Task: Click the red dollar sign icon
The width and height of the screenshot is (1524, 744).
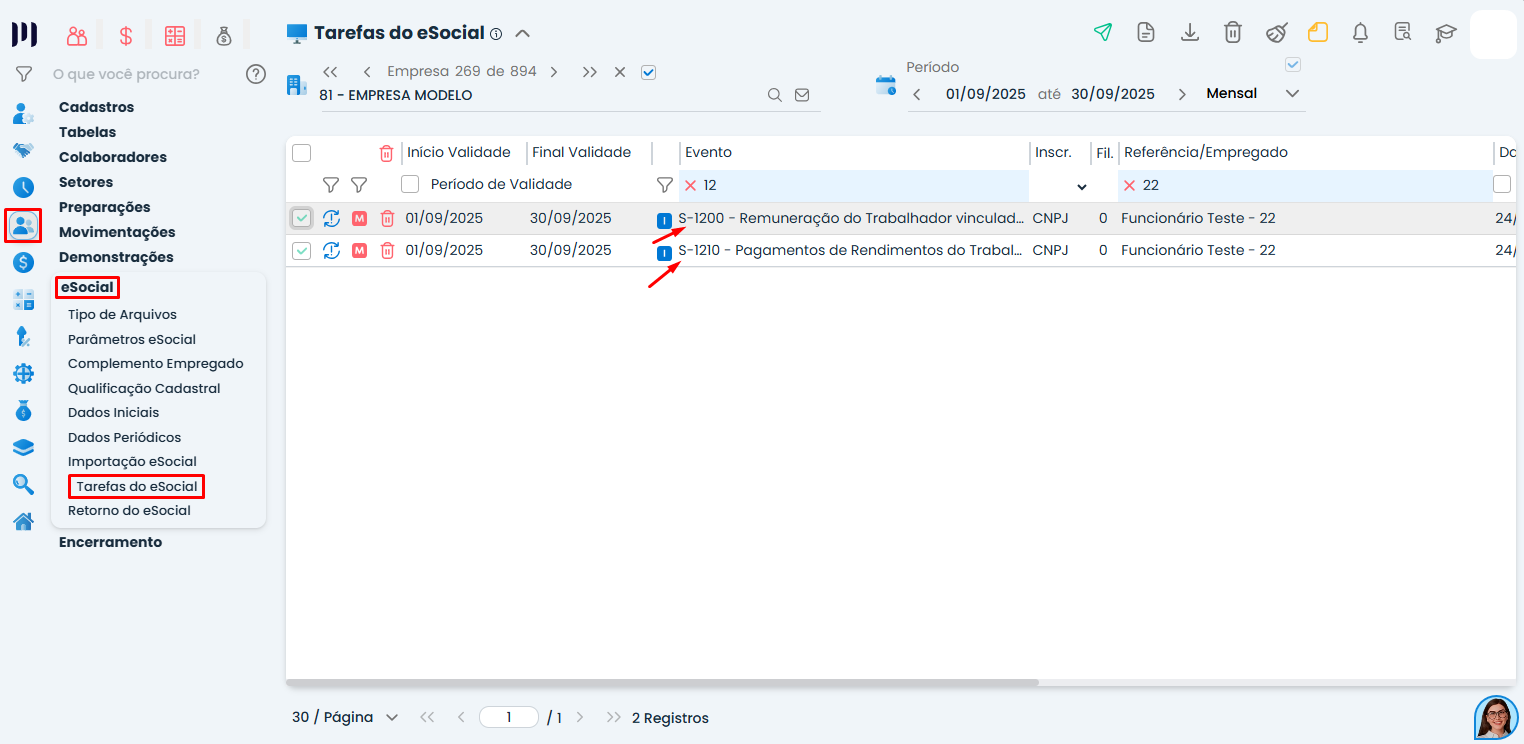Action: click(126, 36)
